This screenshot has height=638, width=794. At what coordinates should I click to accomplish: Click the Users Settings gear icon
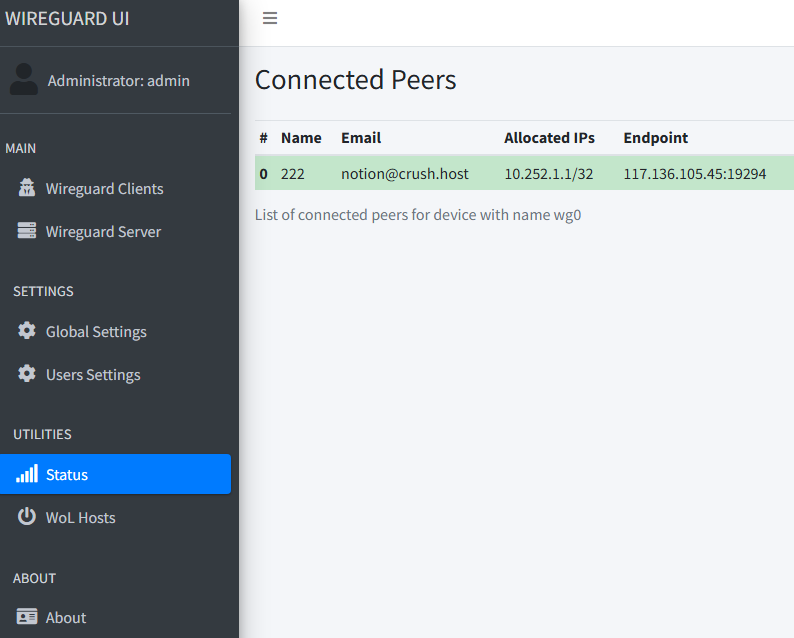tap(27, 374)
